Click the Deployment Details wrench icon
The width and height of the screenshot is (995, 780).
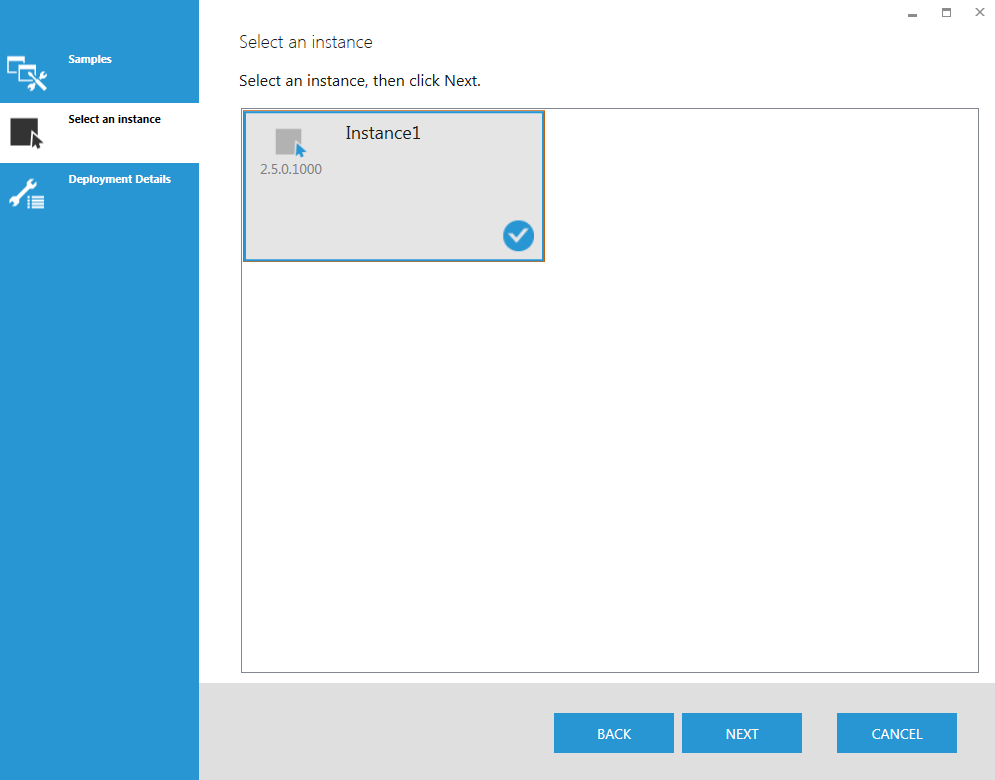coord(27,194)
